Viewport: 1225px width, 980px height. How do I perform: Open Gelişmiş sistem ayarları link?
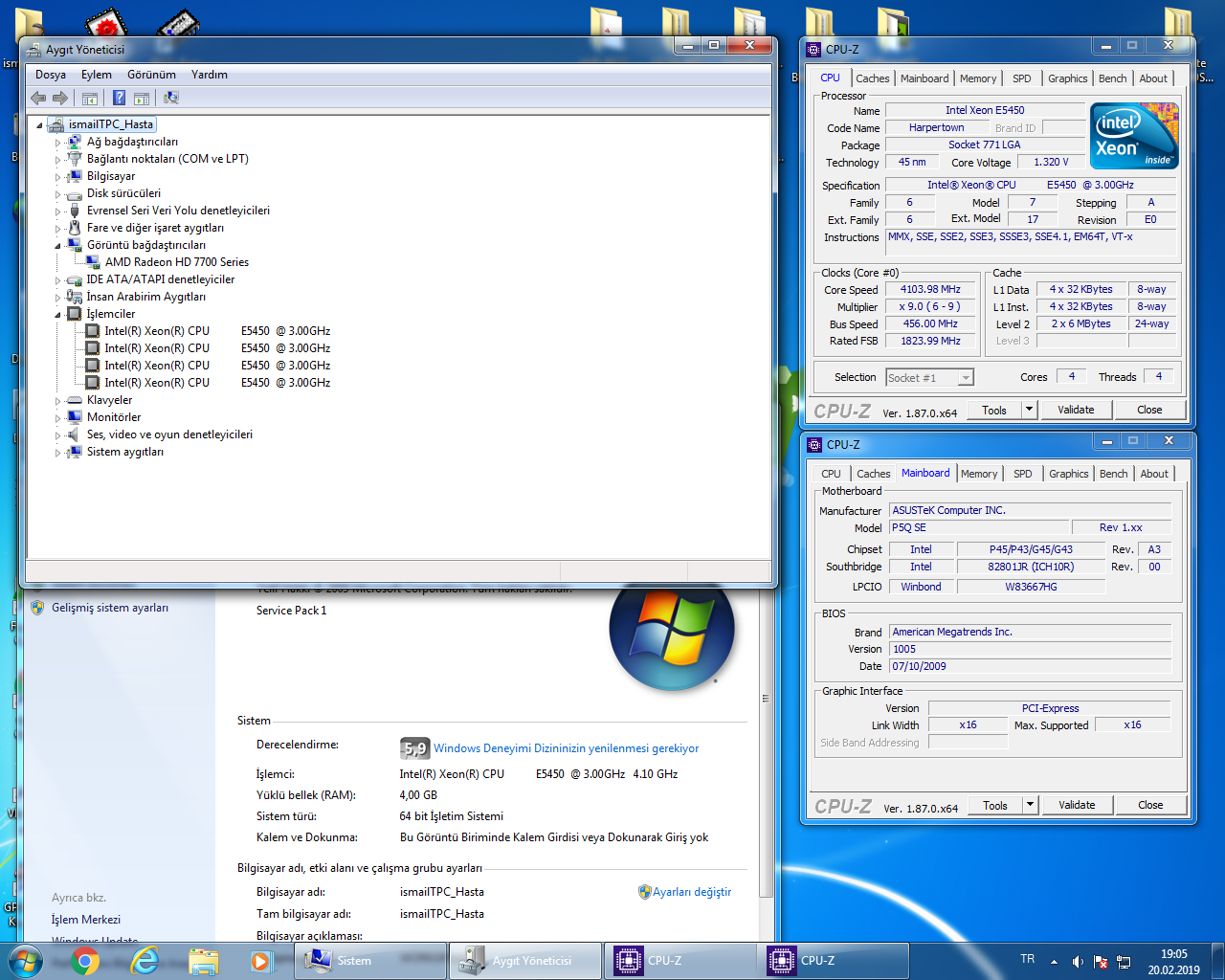[x=110, y=608]
